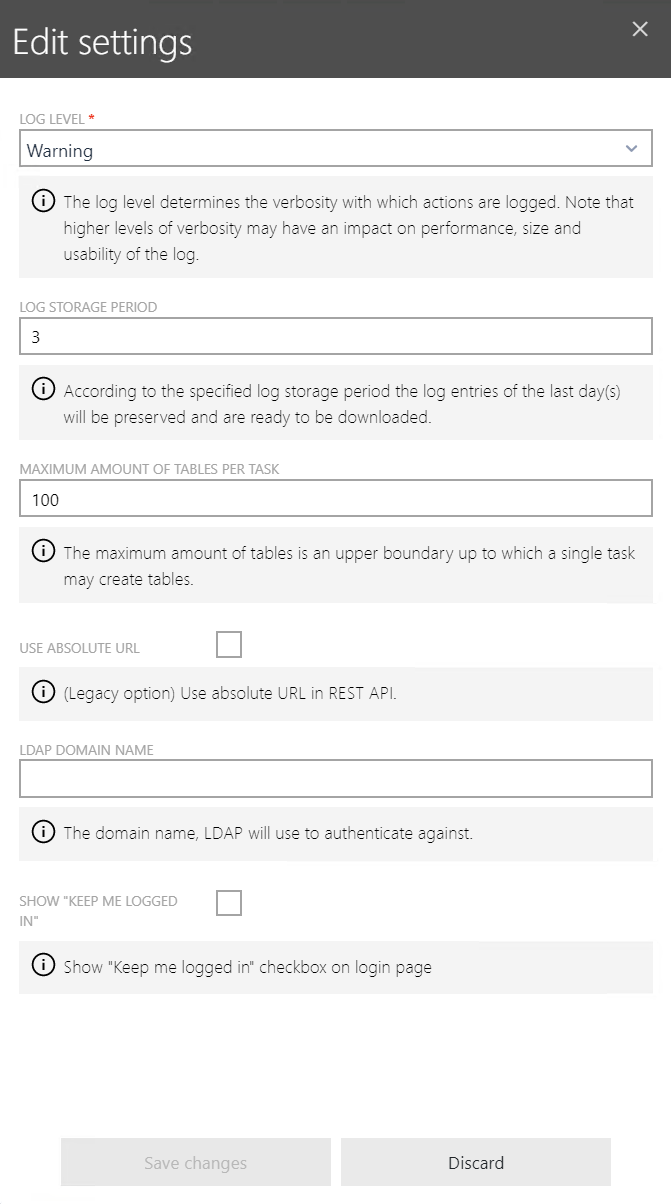This screenshot has height=1204, width=671.
Task: Click the chevron on the Warning selector
Action: coord(631,147)
